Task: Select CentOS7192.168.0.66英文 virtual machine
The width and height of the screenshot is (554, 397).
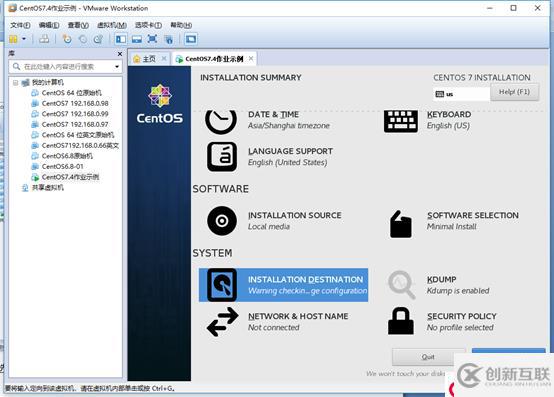Action: coord(80,146)
